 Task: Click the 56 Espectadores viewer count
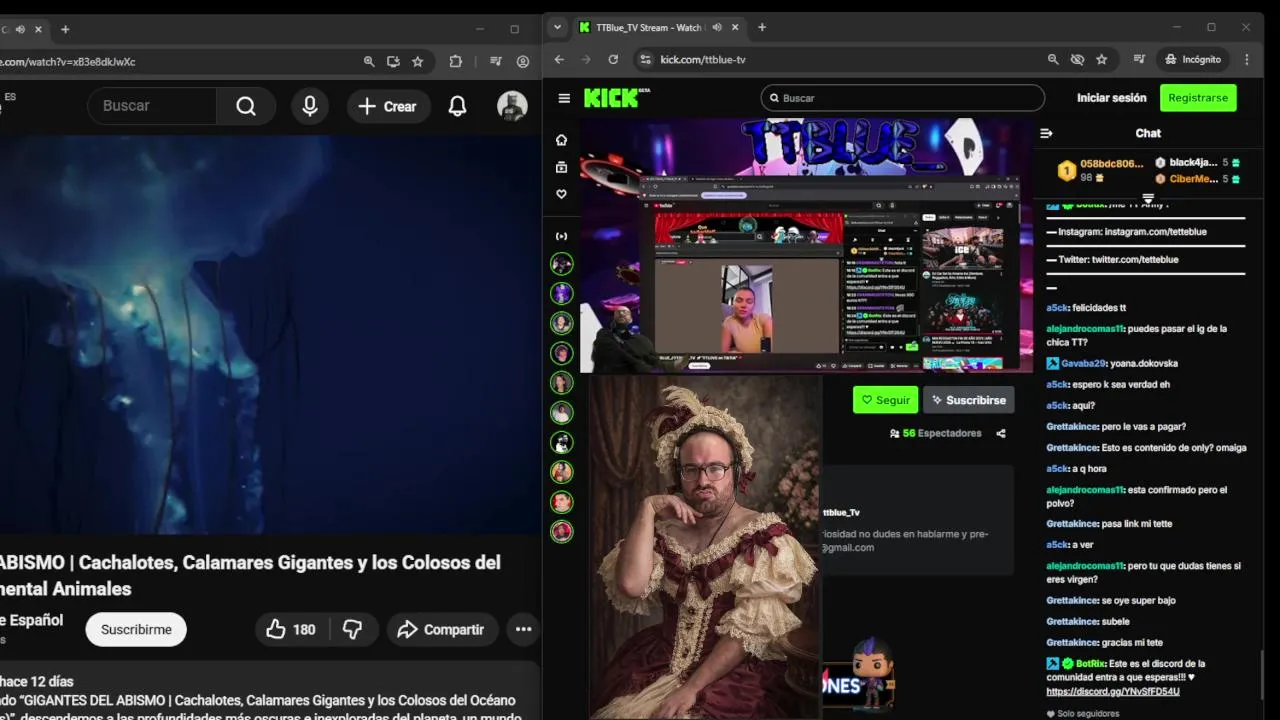point(935,433)
